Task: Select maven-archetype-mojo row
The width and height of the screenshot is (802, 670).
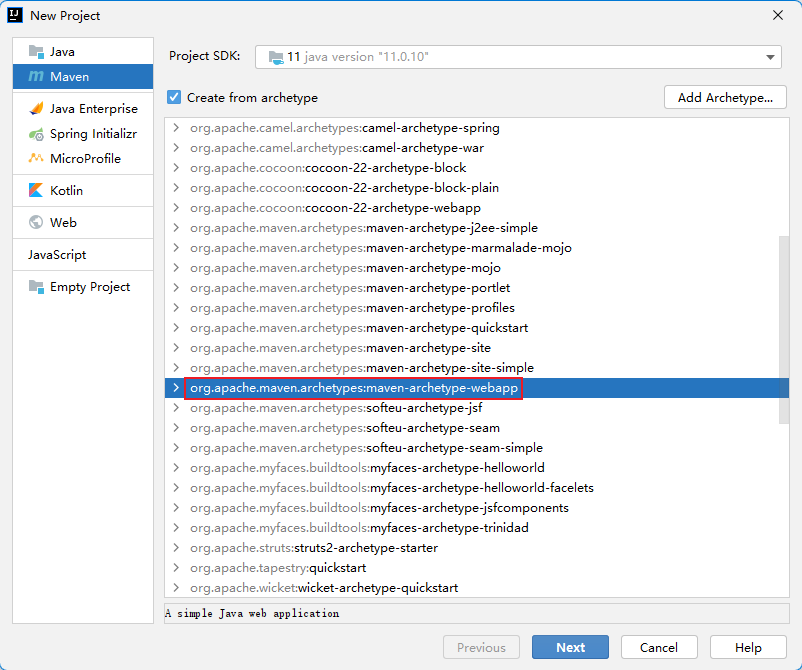Action: tap(477, 267)
